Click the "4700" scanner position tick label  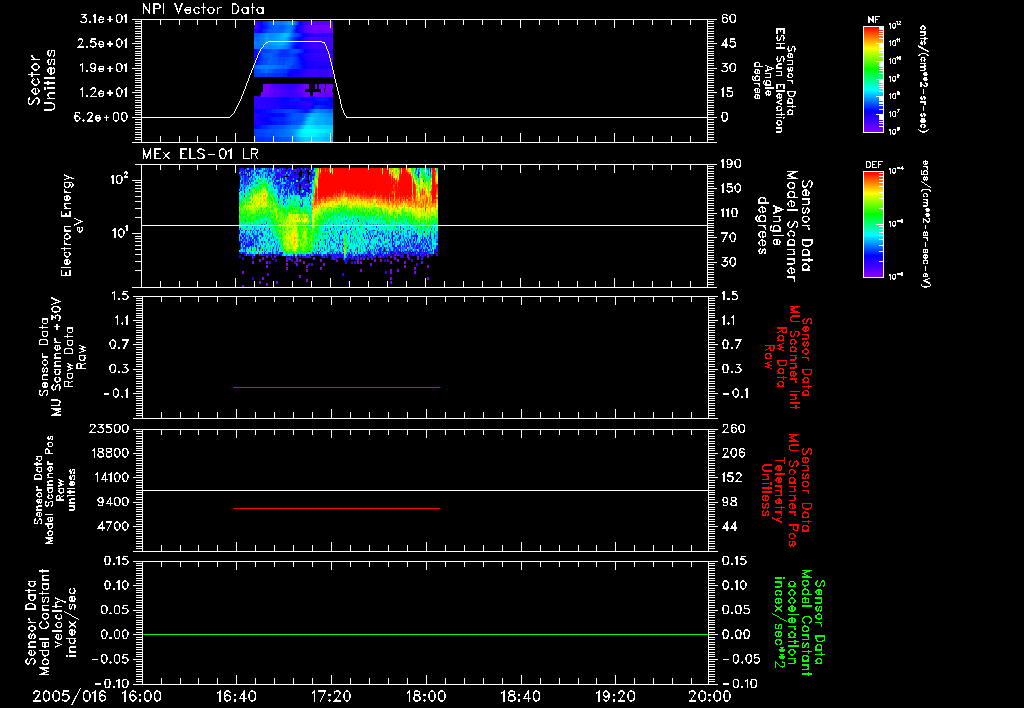112,526
